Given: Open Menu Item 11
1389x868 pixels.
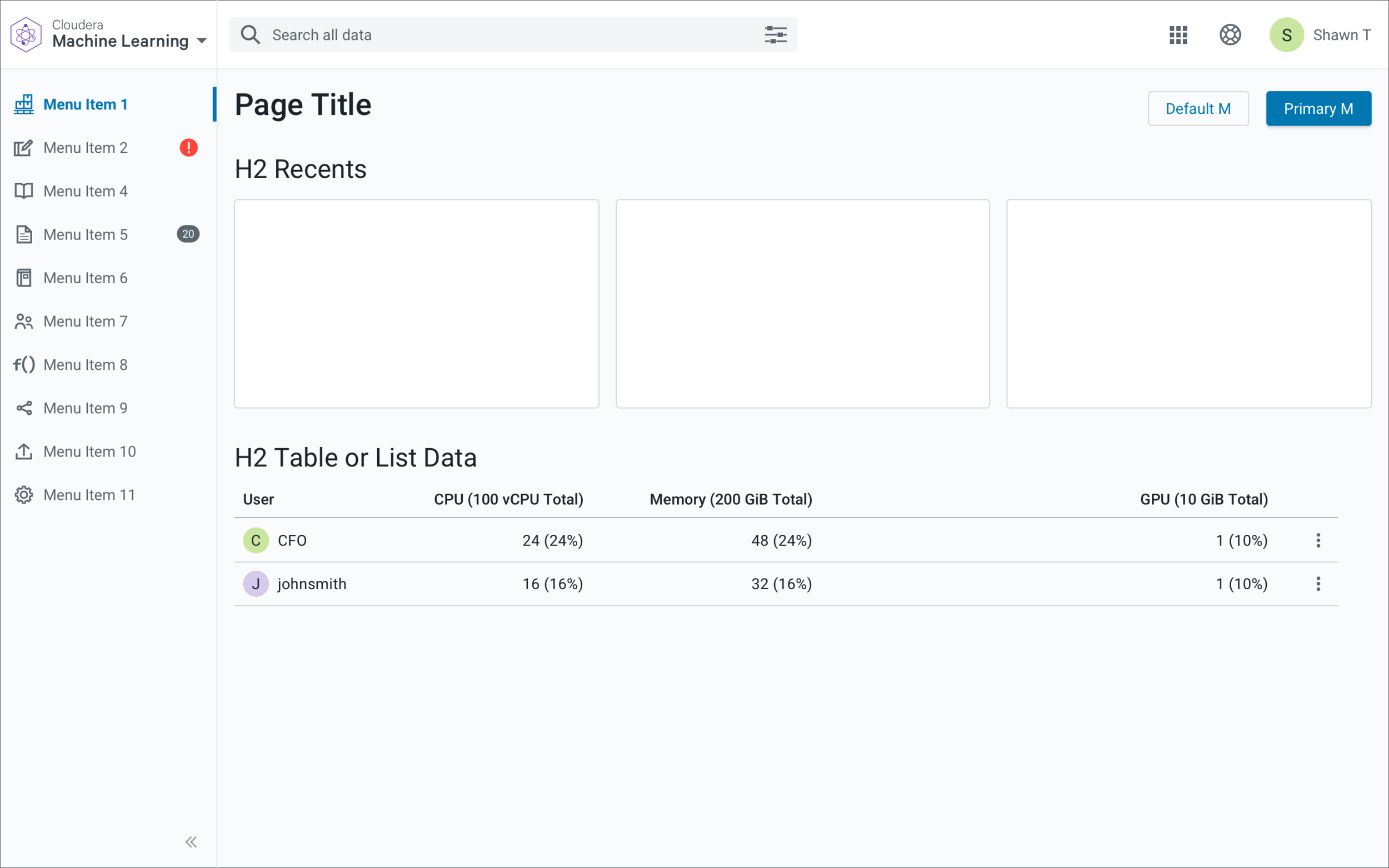Looking at the screenshot, I should pos(89,495).
